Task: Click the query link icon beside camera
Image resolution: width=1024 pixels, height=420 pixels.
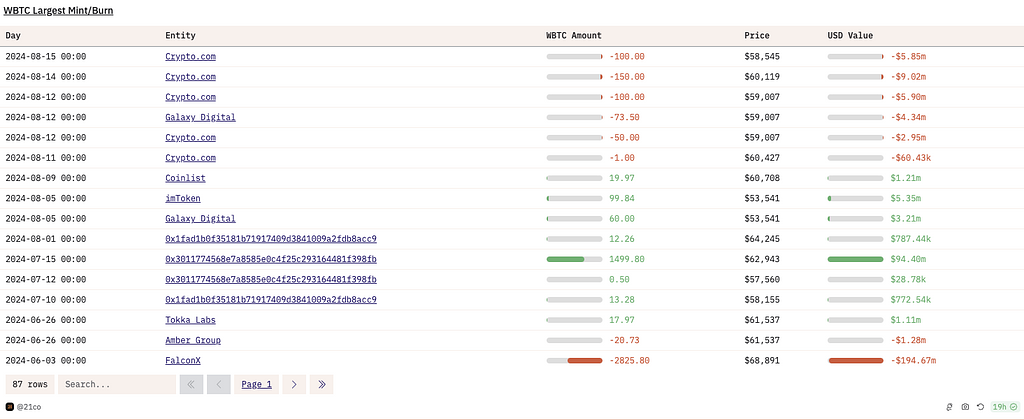Action: pos(949,407)
